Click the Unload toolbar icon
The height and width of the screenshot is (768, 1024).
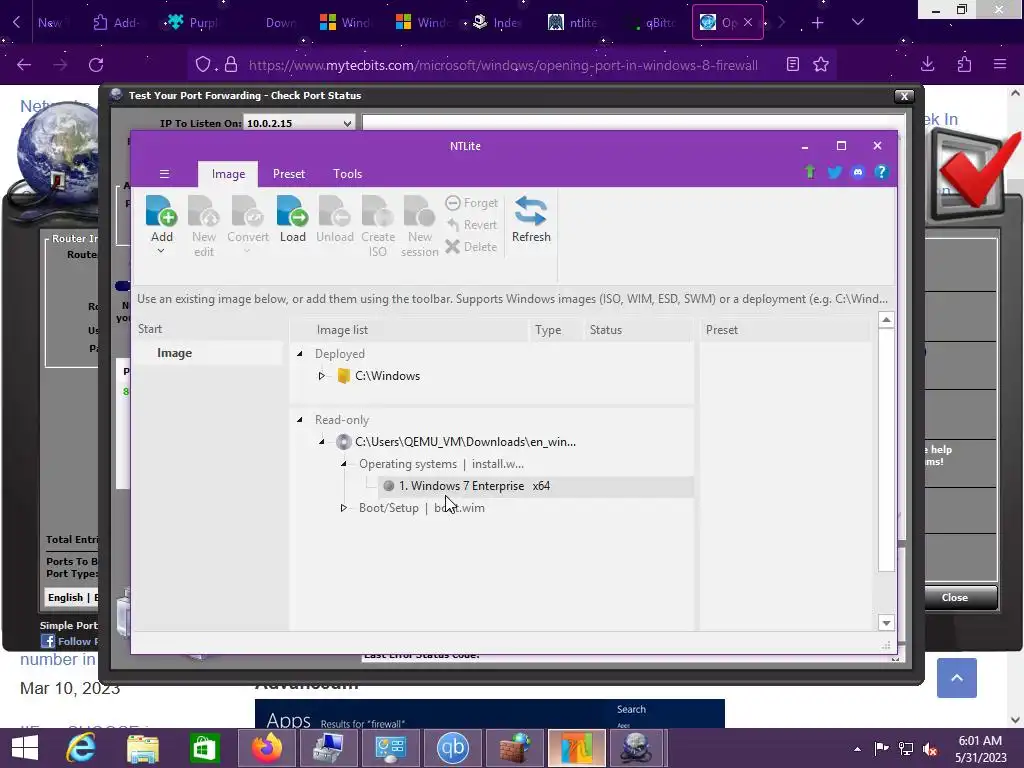pyautogui.click(x=335, y=219)
